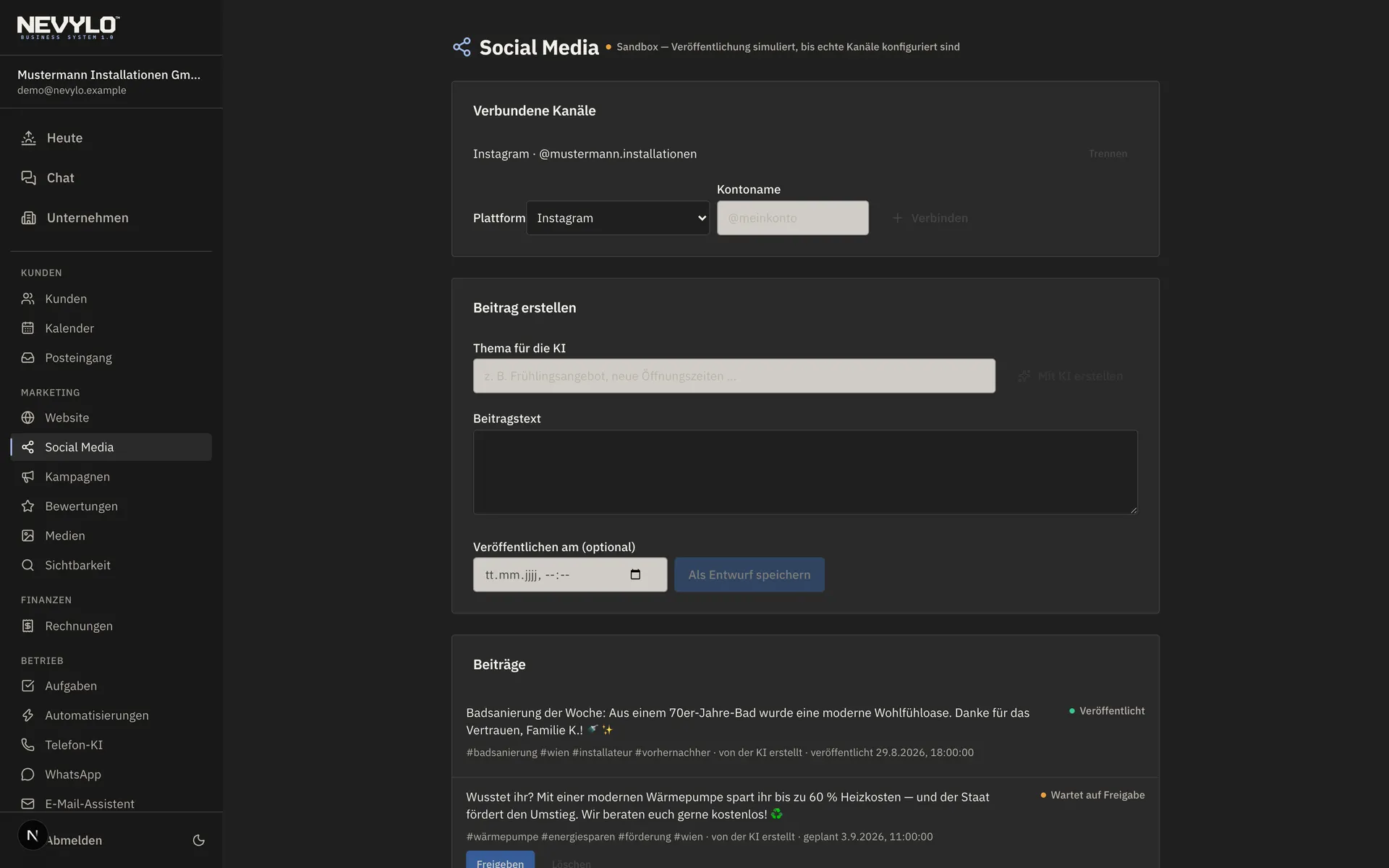Click the round N avatar badge
This screenshot has height=868, width=1389.
coord(33,835)
